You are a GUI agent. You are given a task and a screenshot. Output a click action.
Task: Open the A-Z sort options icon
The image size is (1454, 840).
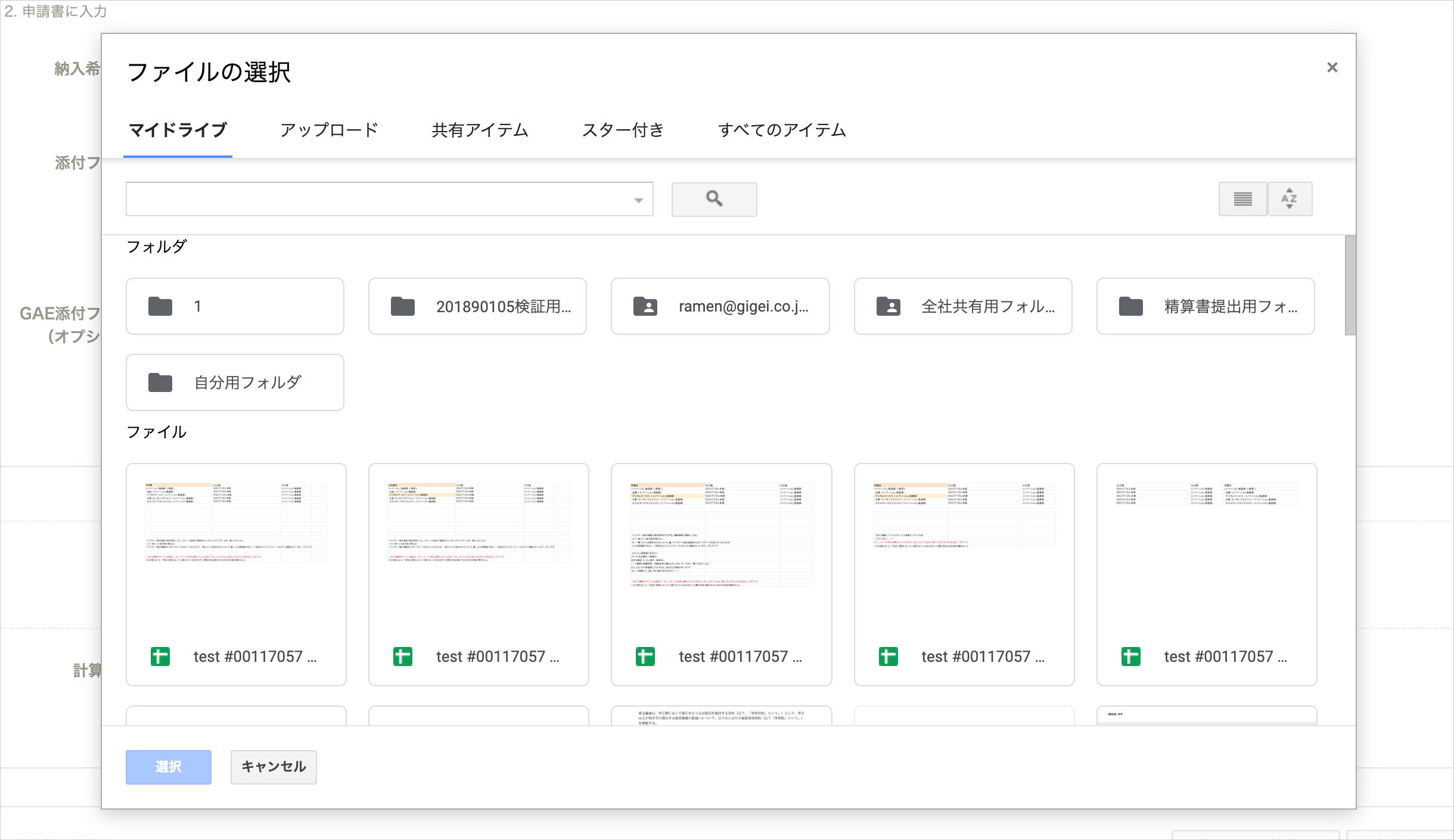coord(1290,199)
